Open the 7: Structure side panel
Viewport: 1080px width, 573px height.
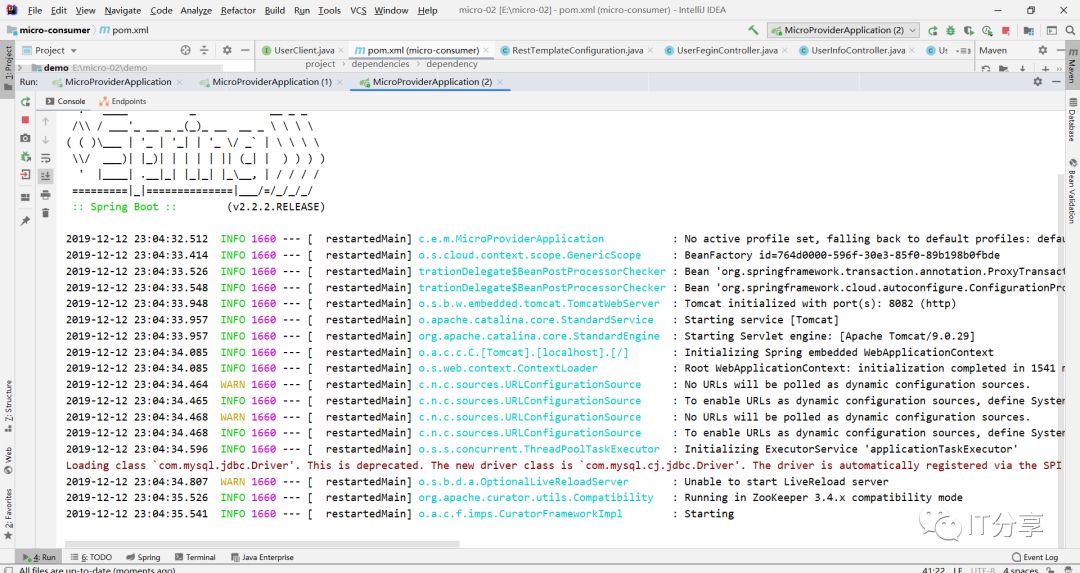click(8, 406)
